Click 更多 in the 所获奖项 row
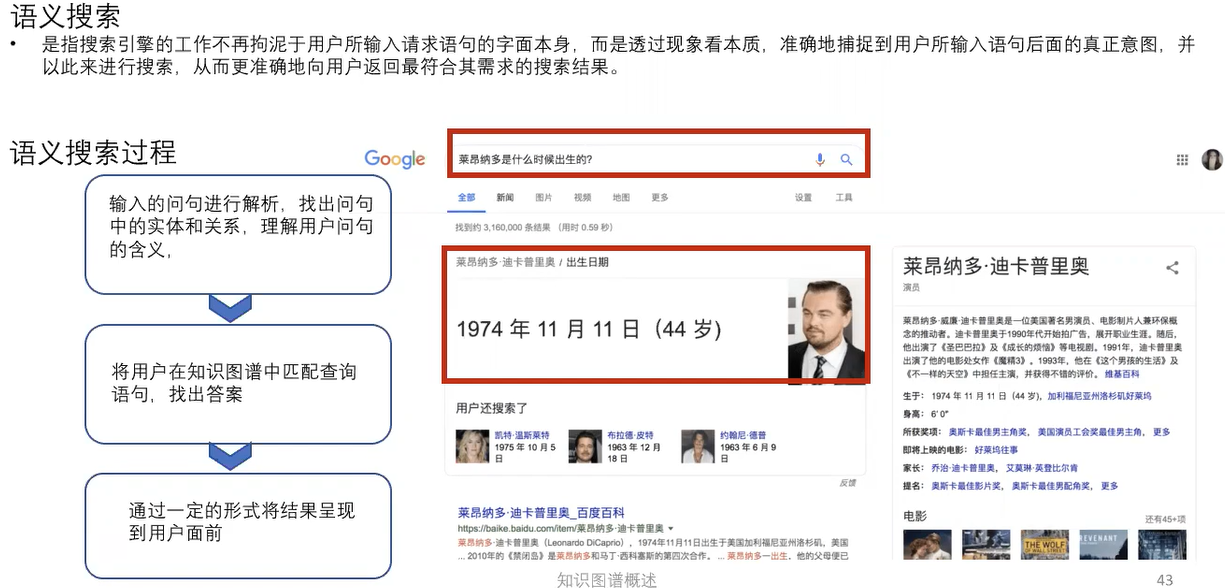 click(1161, 432)
